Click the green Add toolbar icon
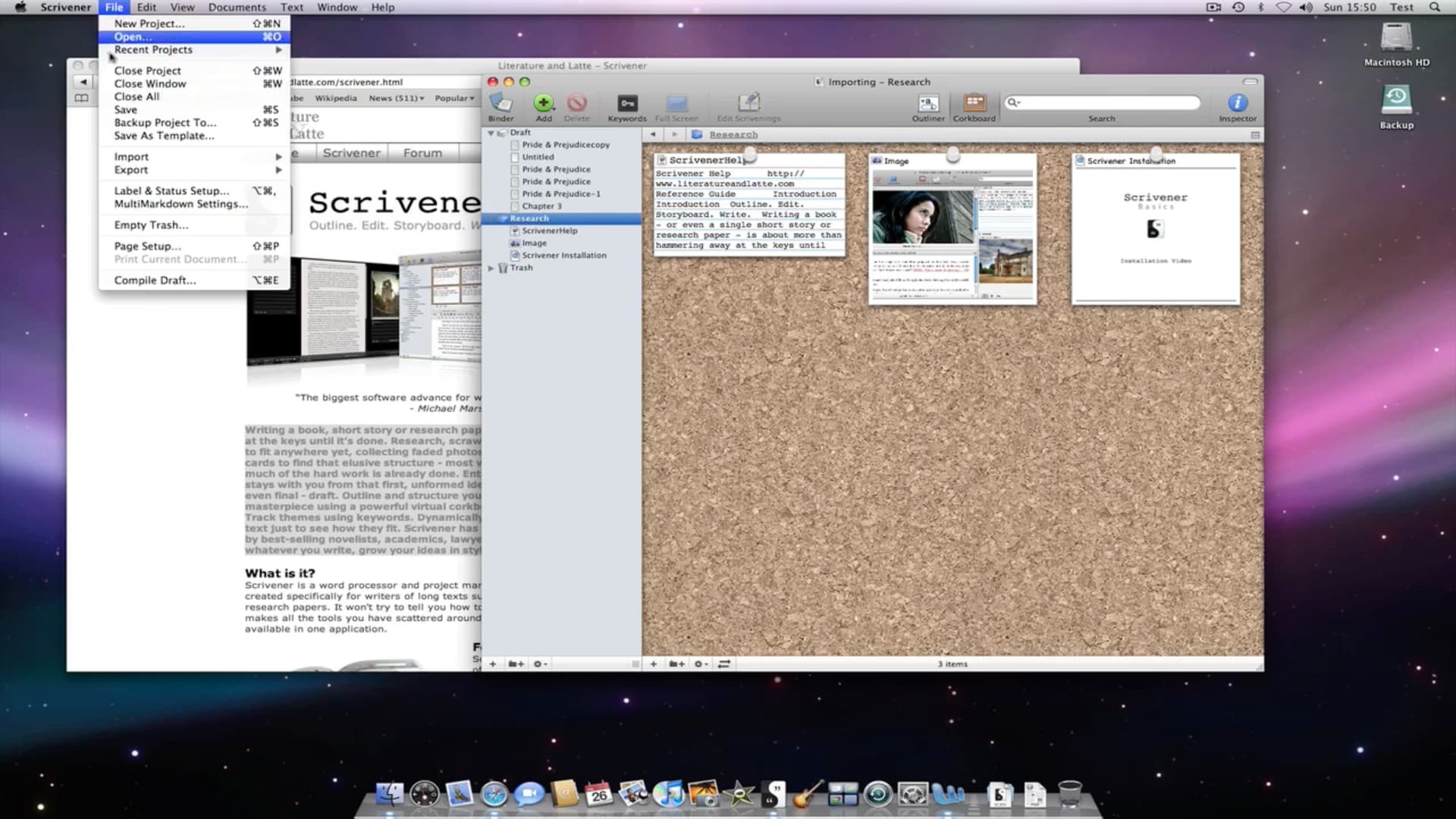The image size is (1456, 819). click(x=544, y=107)
